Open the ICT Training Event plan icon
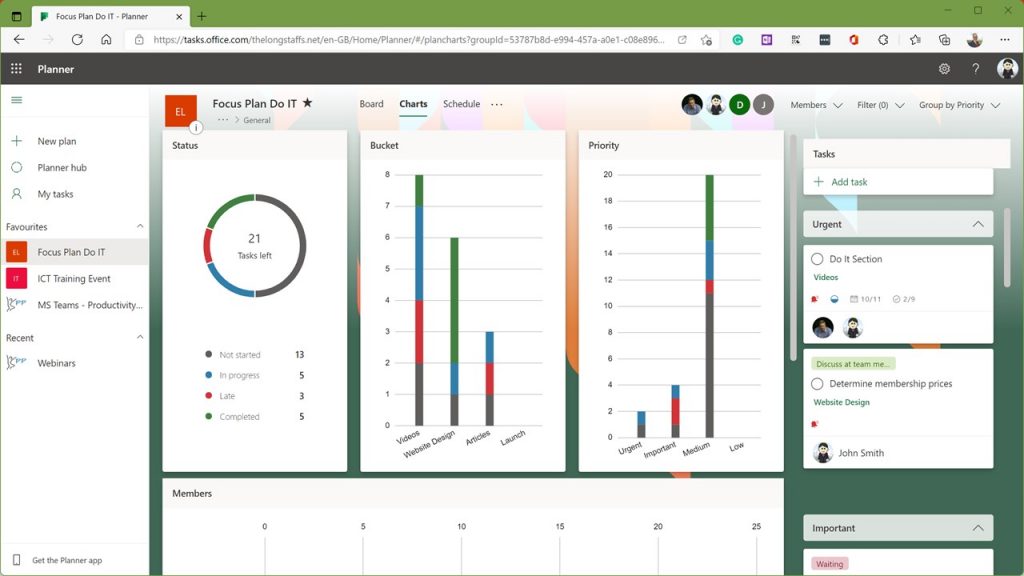This screenshot has width=1024, height=576. tap(18, 278)
